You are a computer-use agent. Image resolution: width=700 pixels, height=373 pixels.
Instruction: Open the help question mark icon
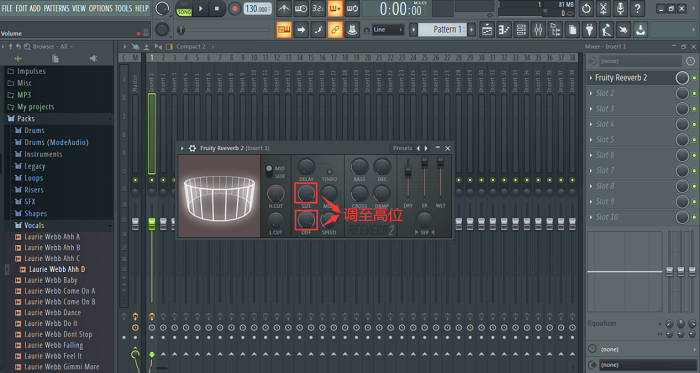coord(638,8)
